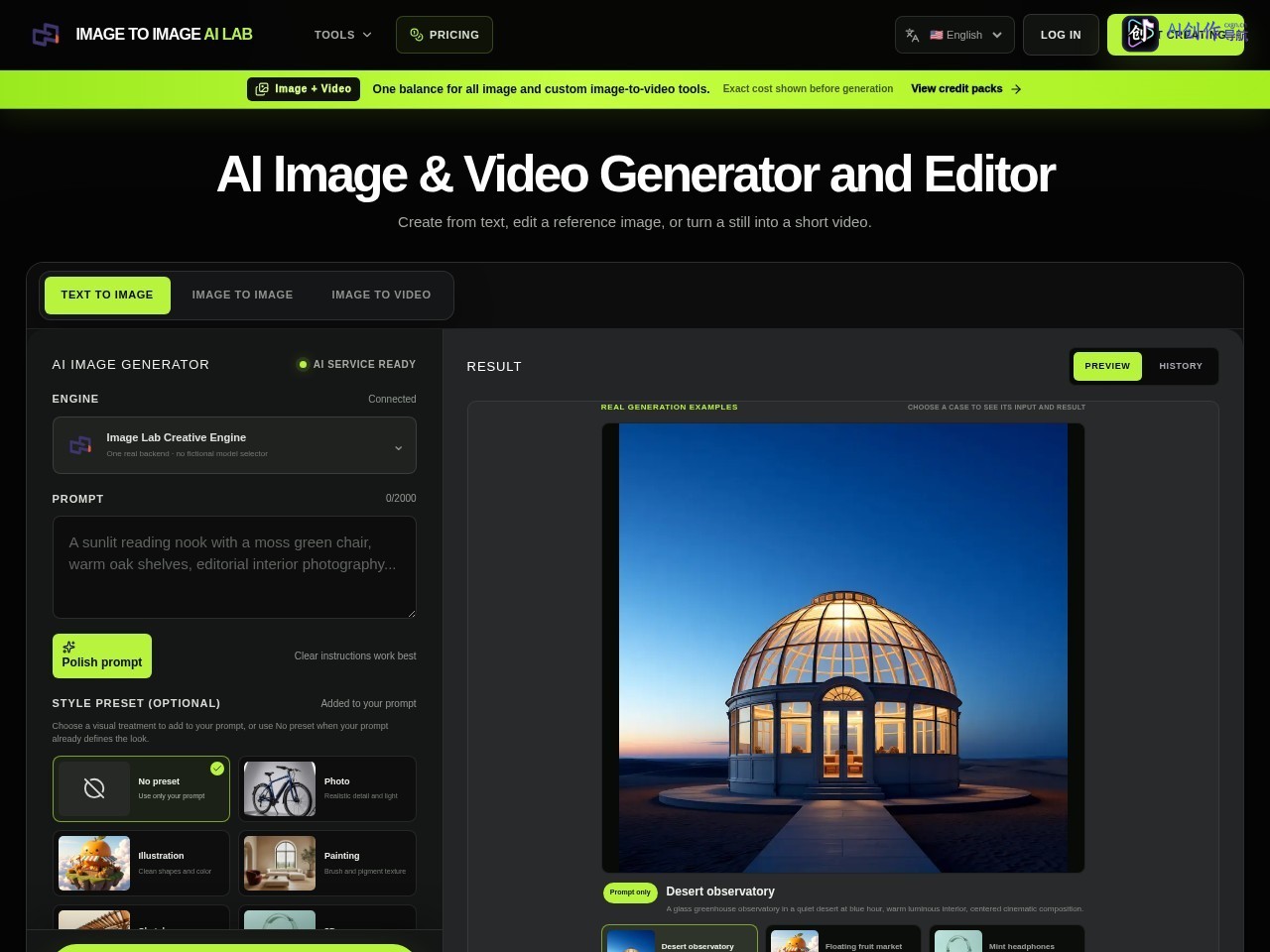Switch to the TEXT TO IMAGE tab
This screenshot has height=952, width=1270.
pyautogui.click(x=107, y=296)
